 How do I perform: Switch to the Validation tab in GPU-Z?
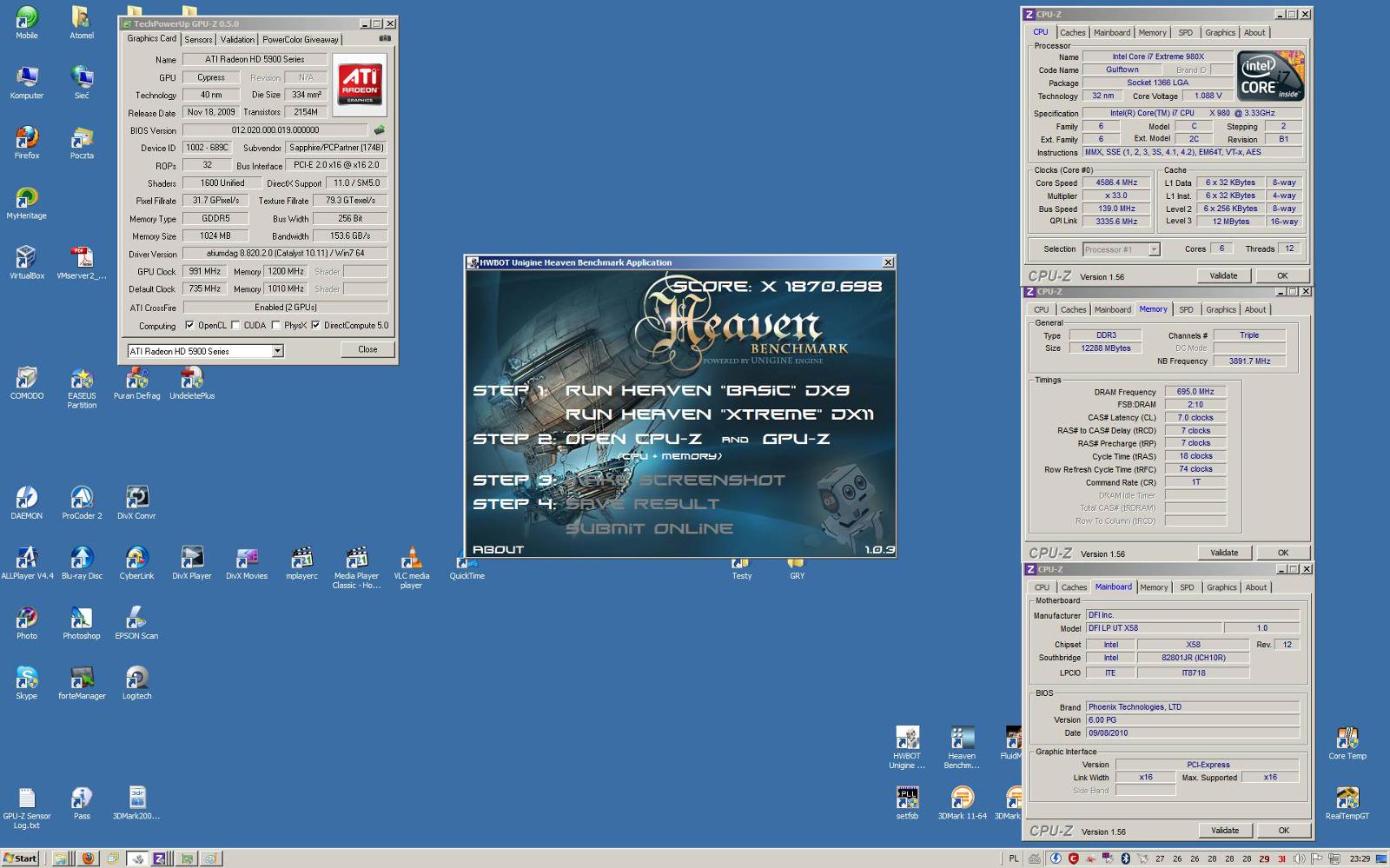coord(237,40)
